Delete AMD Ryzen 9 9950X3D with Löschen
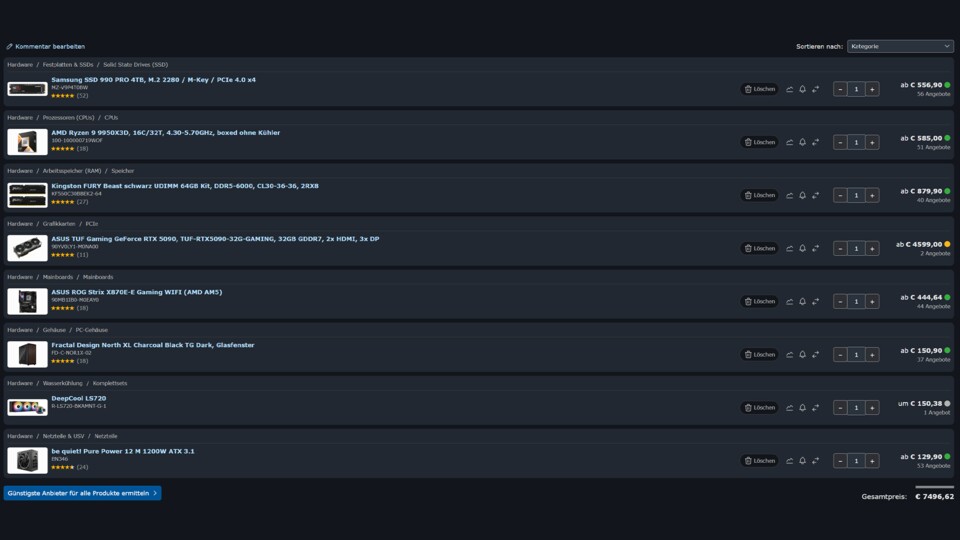960x540 pixels. coord(759,142)
